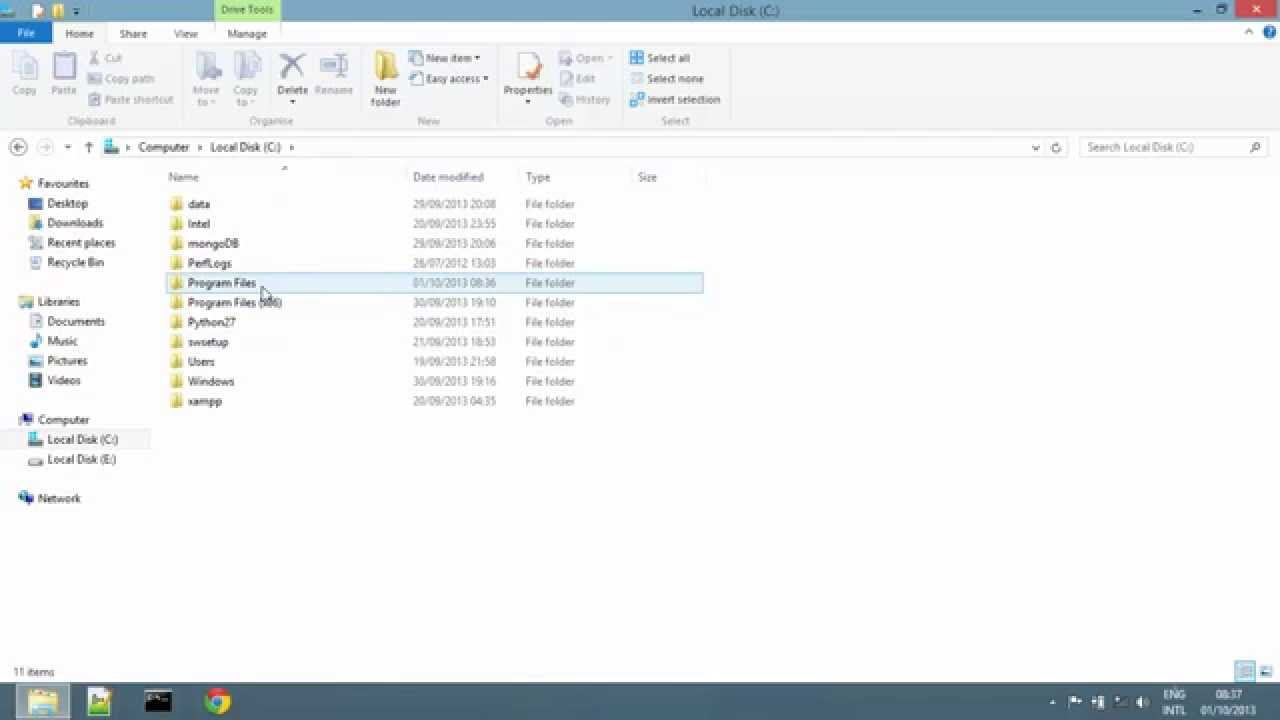Open recent locations dropdown arrow

[67, 147]
